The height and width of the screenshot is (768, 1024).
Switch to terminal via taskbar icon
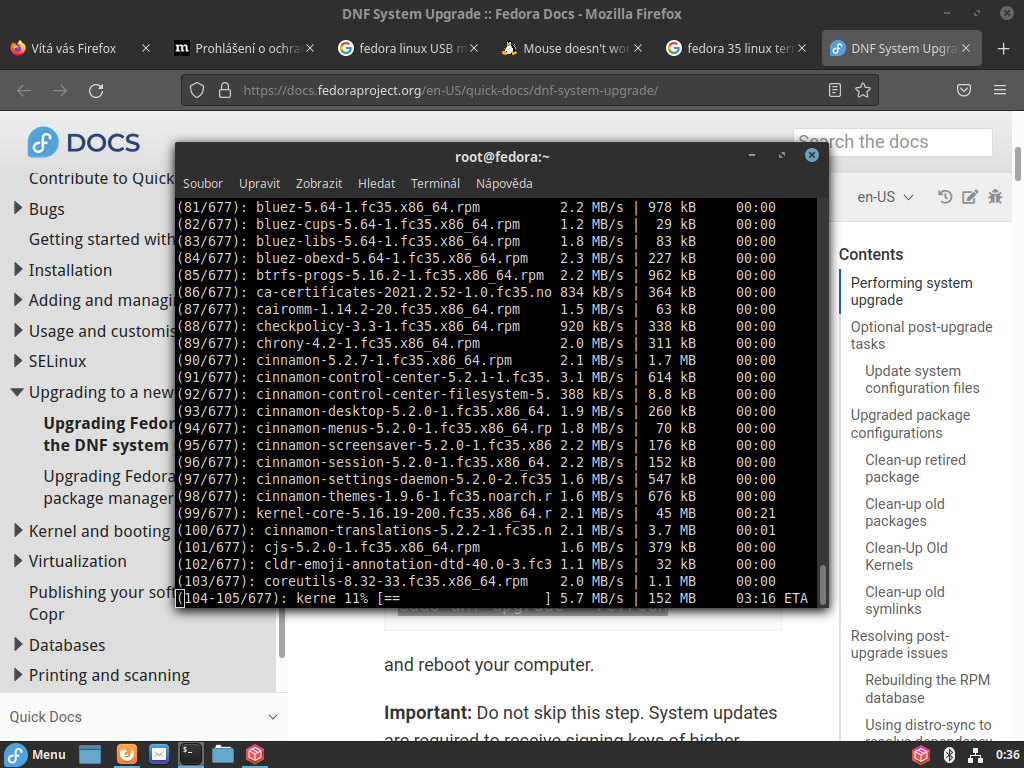click(191, 754)
